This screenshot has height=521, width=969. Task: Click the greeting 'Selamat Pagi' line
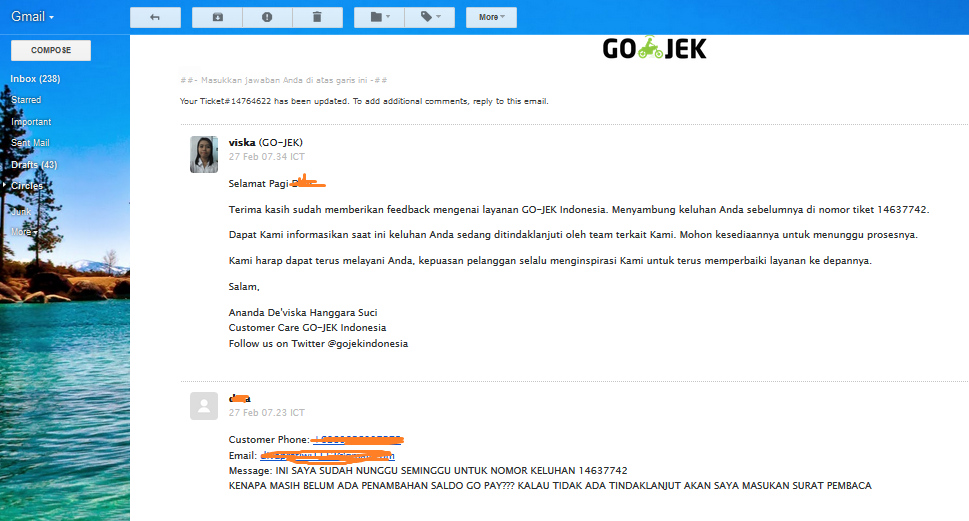click(x=277, y=184)
